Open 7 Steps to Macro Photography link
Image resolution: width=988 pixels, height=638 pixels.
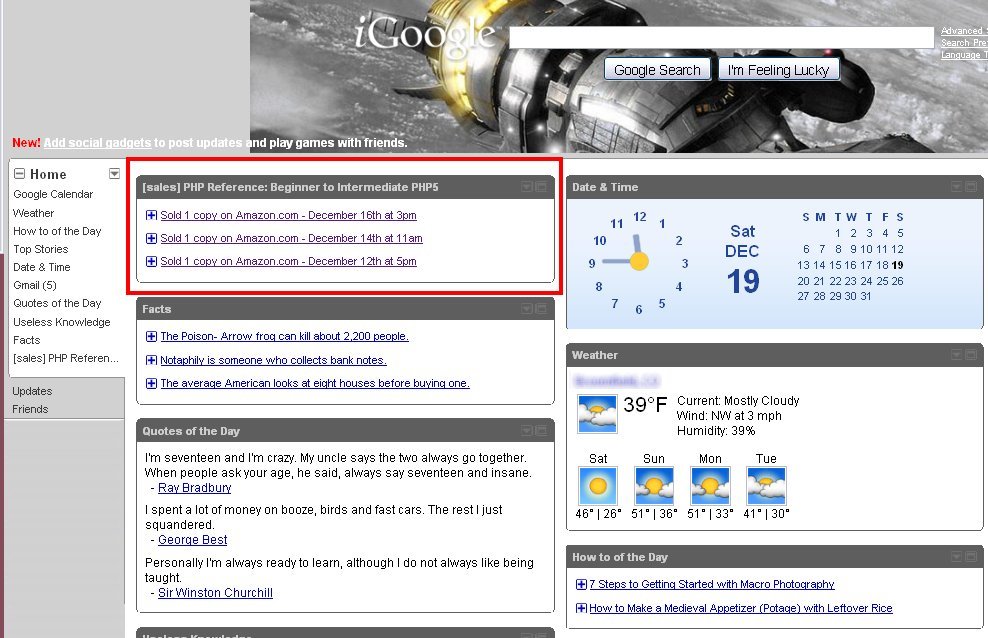point(712,584)
